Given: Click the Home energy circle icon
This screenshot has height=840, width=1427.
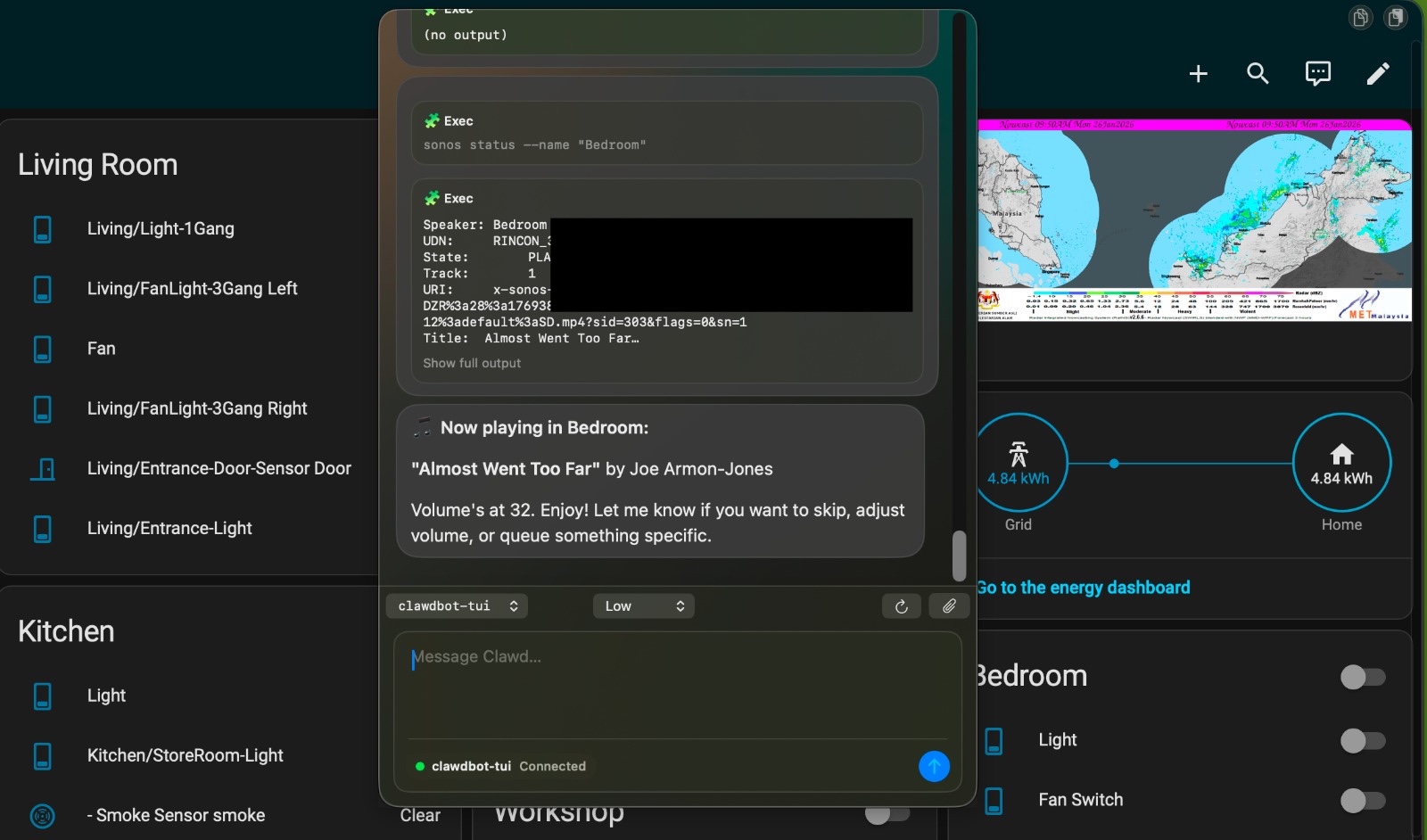Looking at the screenshot, I should click(x=1341, y=463).
